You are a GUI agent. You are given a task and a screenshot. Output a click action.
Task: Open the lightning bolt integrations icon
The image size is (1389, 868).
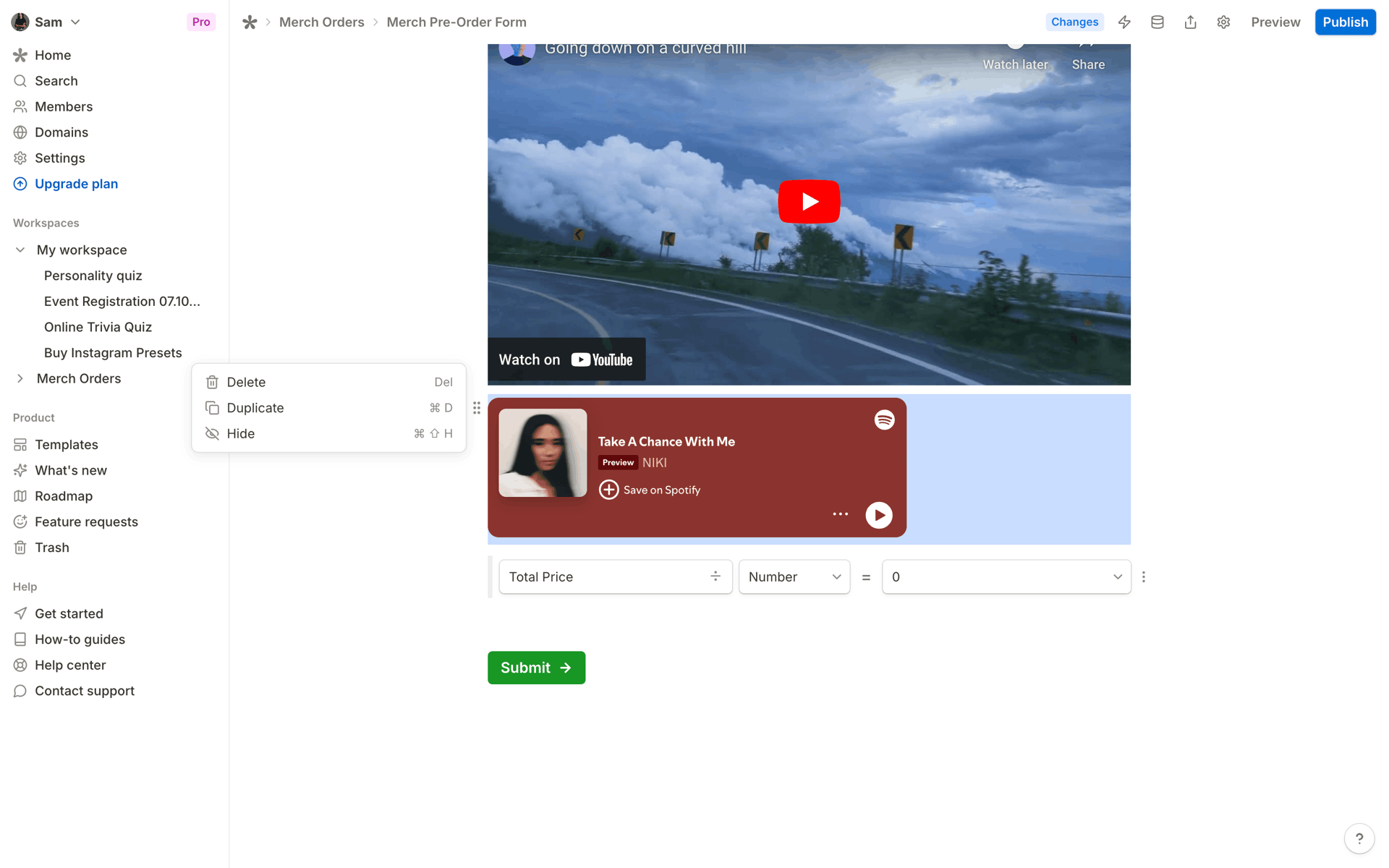click(1124, 22)
